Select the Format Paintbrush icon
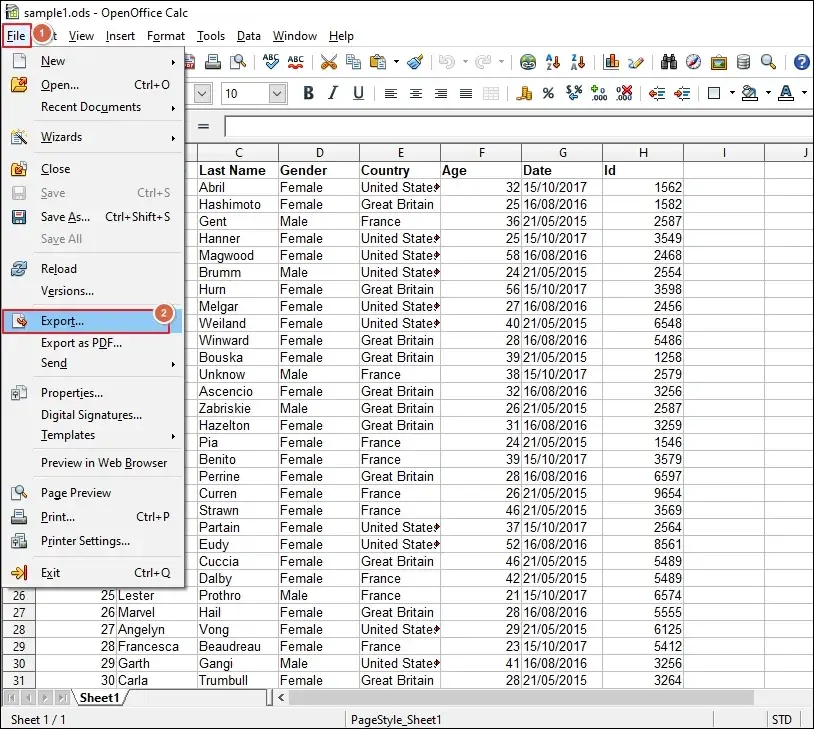Viewport: 814px width, 729px height. click(x=415, y=62)
